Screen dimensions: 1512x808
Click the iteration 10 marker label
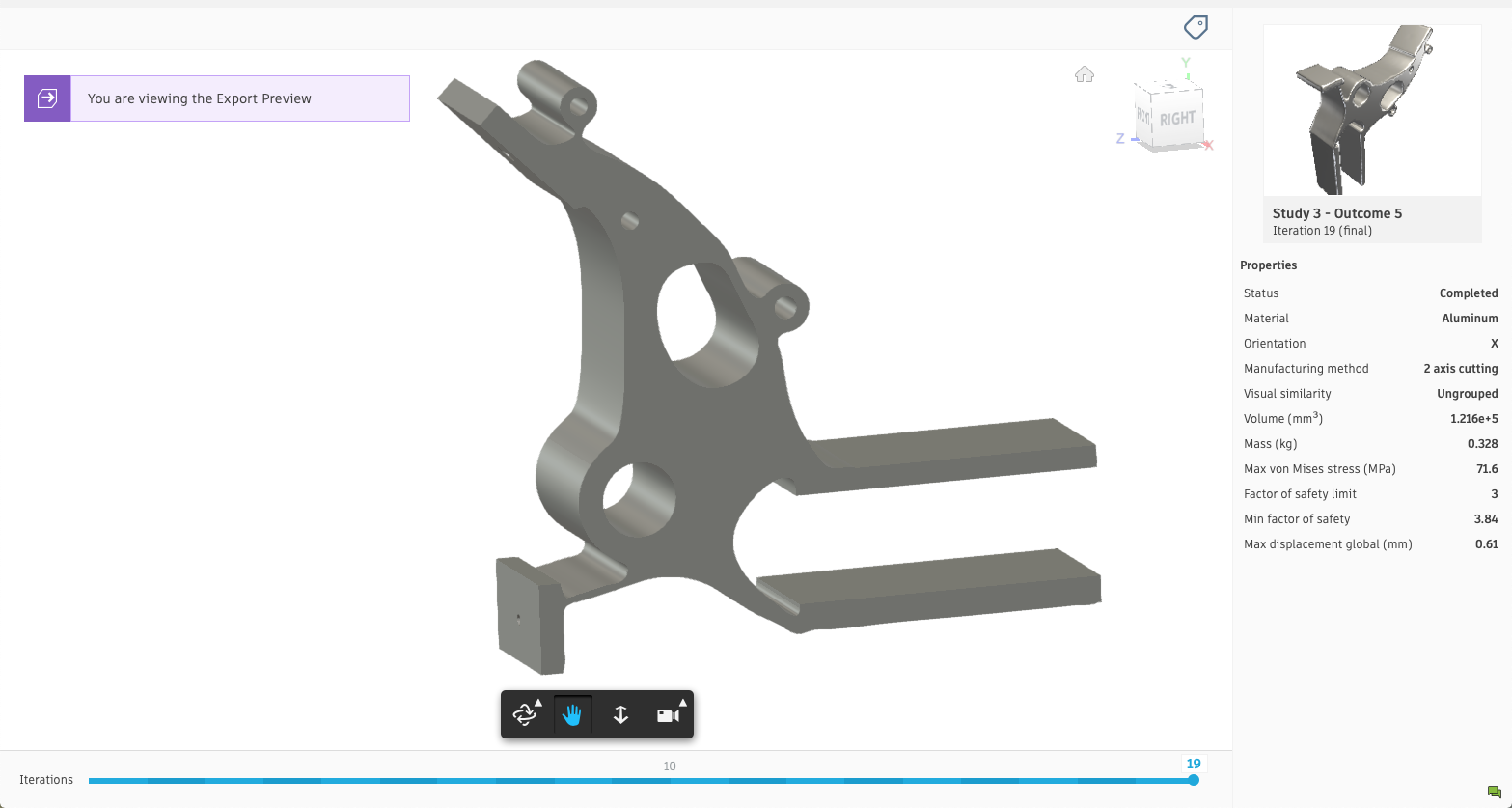[670, 766]
